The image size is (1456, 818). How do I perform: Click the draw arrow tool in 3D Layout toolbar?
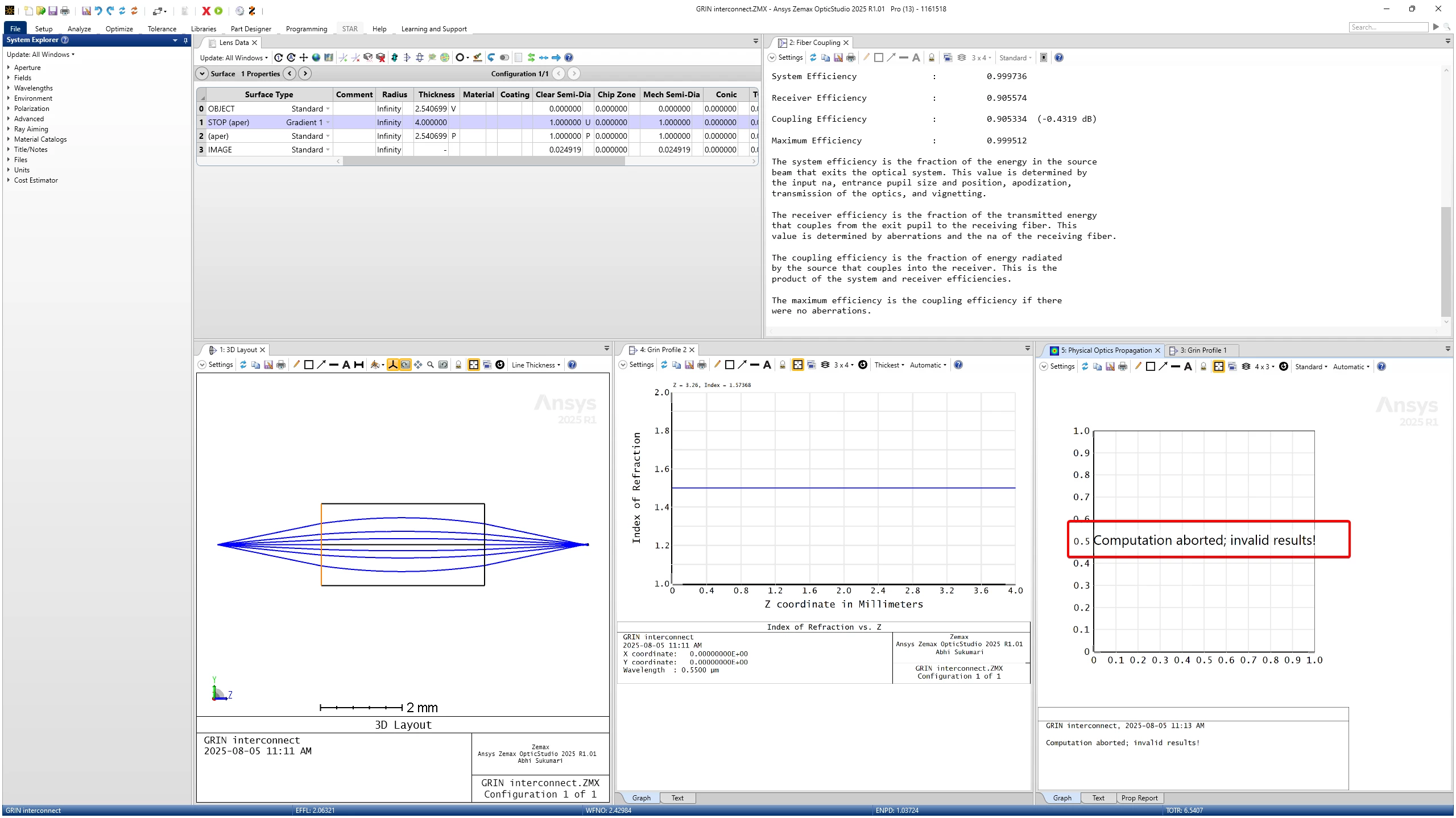[x=321, y=365]
